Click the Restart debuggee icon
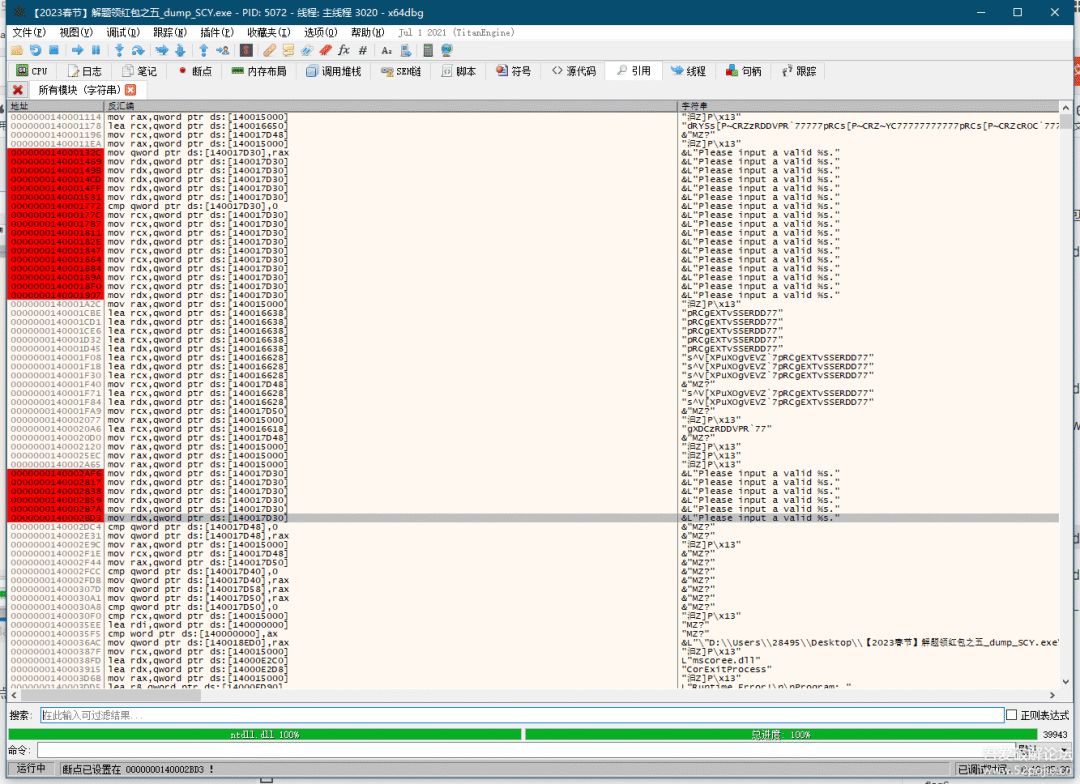 pyautogui.click(x=35, y=50)
